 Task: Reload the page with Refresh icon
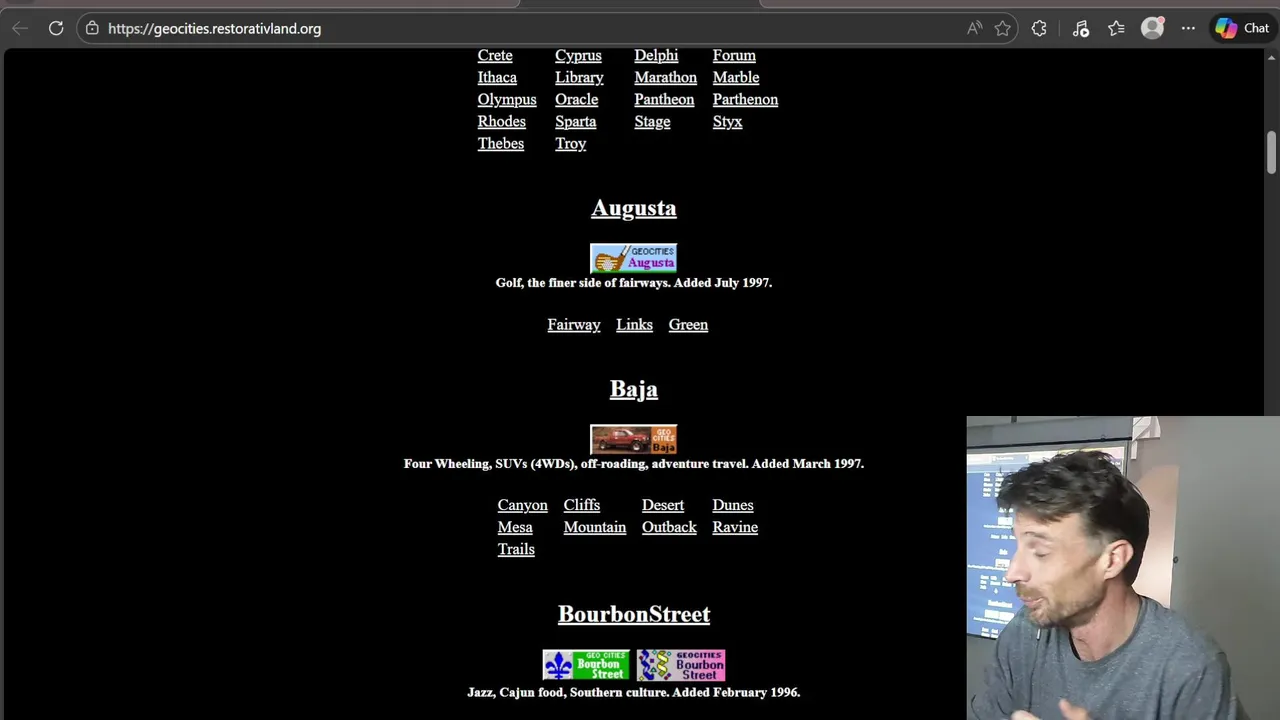click(56, 28)
